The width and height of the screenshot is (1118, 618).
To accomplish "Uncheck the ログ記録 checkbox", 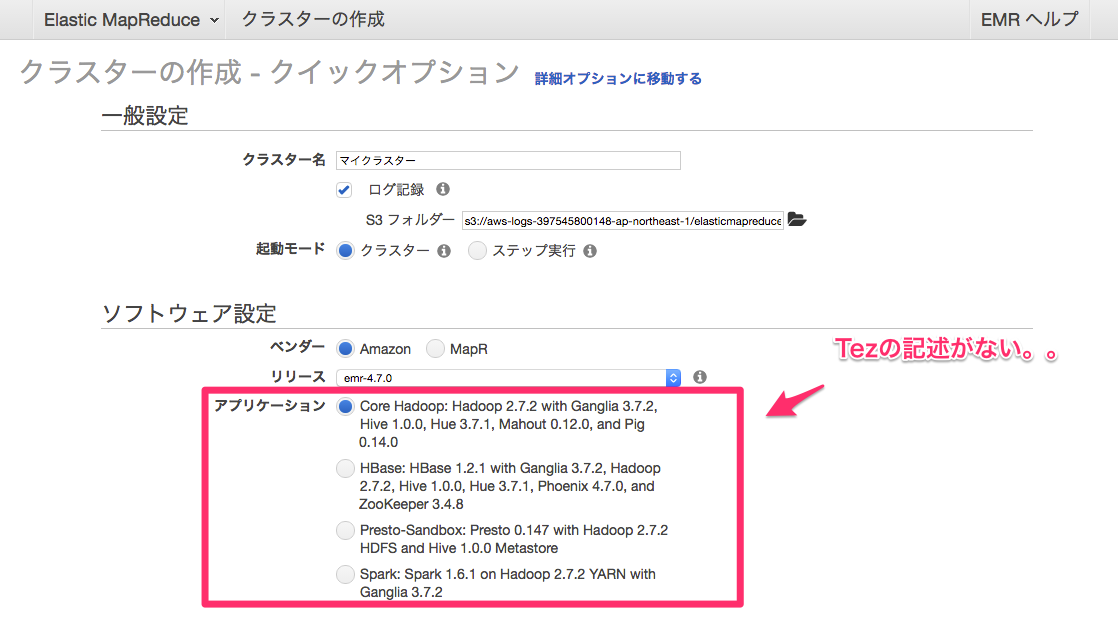I will click(344, 189).
